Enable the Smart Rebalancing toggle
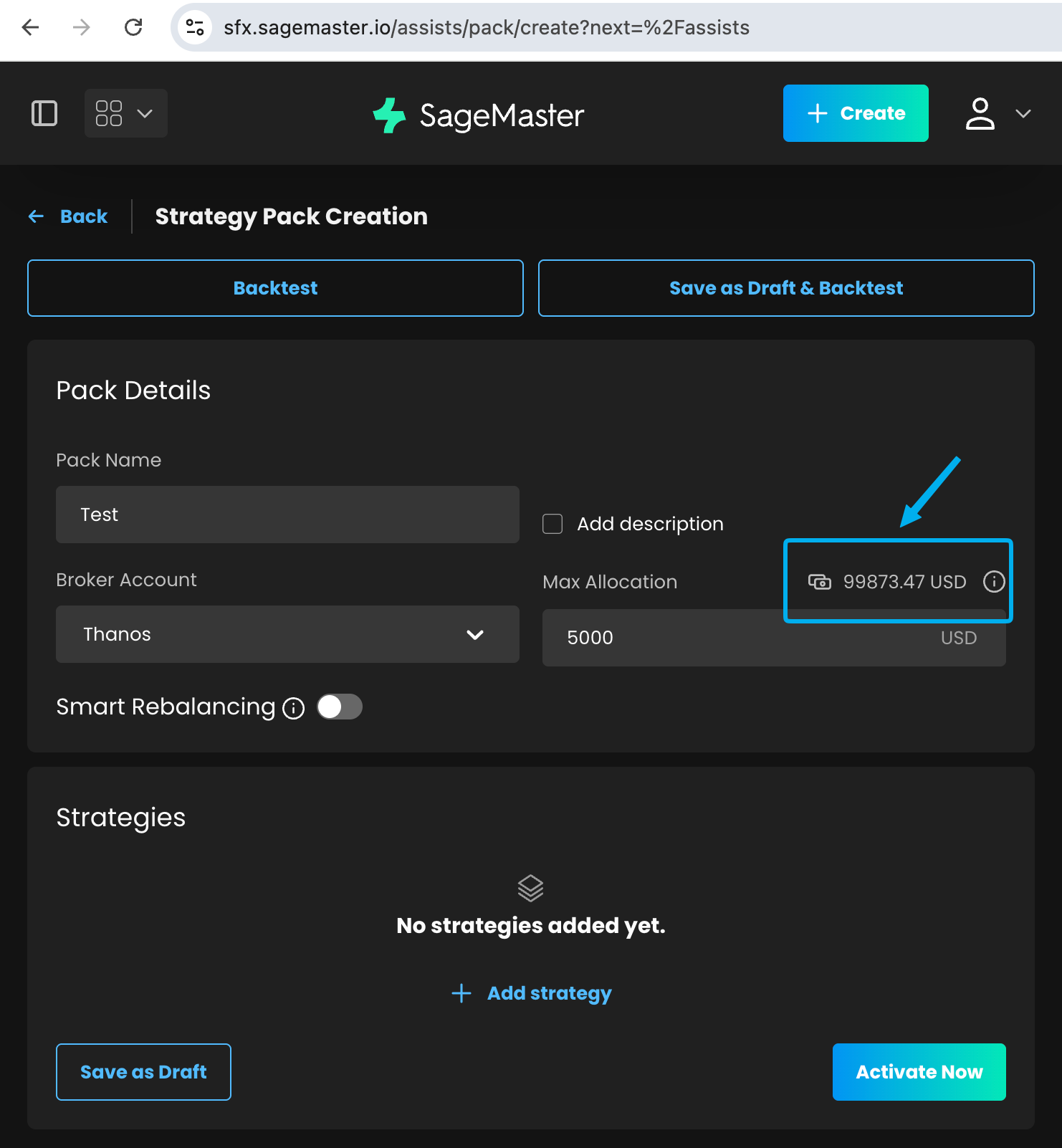Viewport: 1062px width, 1148px height. coord(340,707)
